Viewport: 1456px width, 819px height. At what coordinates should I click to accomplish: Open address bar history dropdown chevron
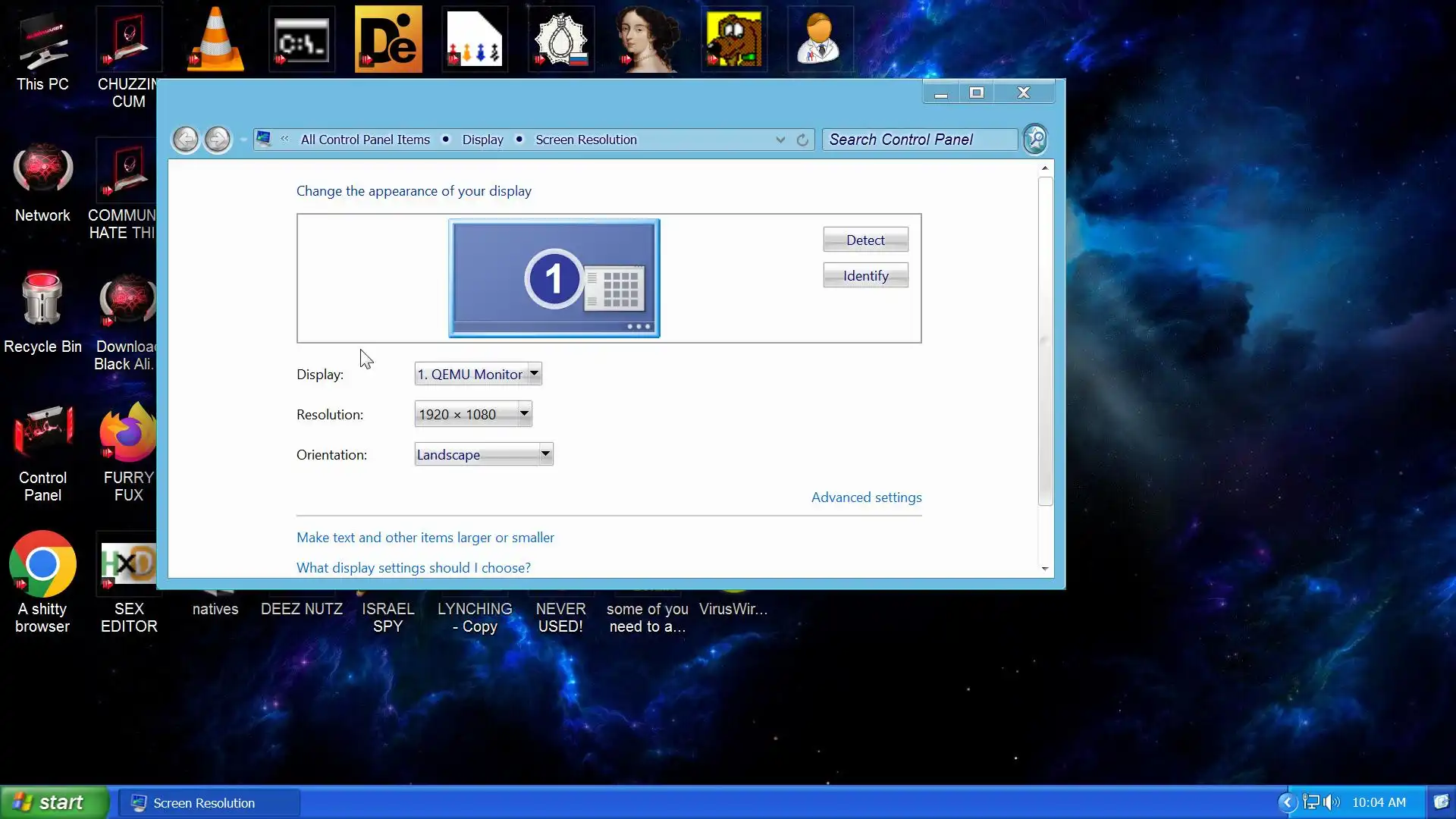pyautogui.click(x=780, y=140)
